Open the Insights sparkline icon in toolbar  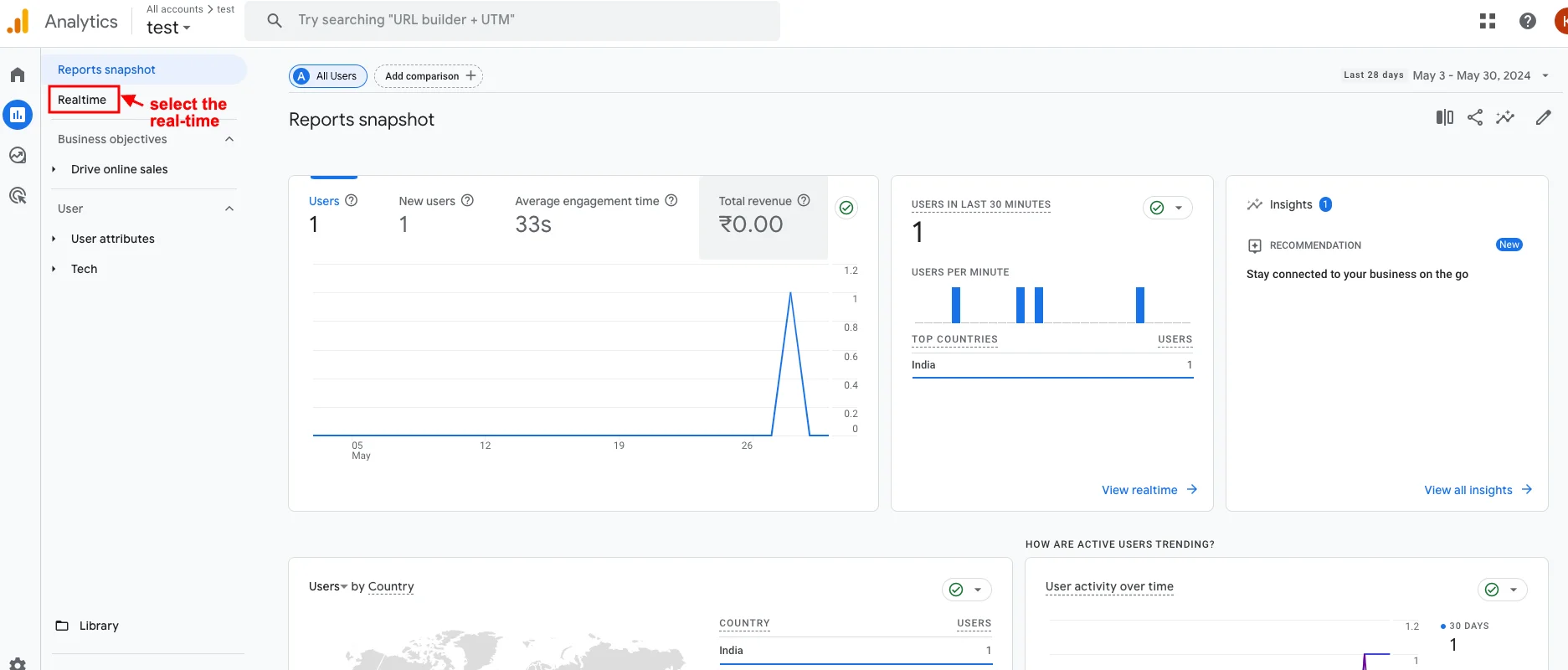(1505, 117)
